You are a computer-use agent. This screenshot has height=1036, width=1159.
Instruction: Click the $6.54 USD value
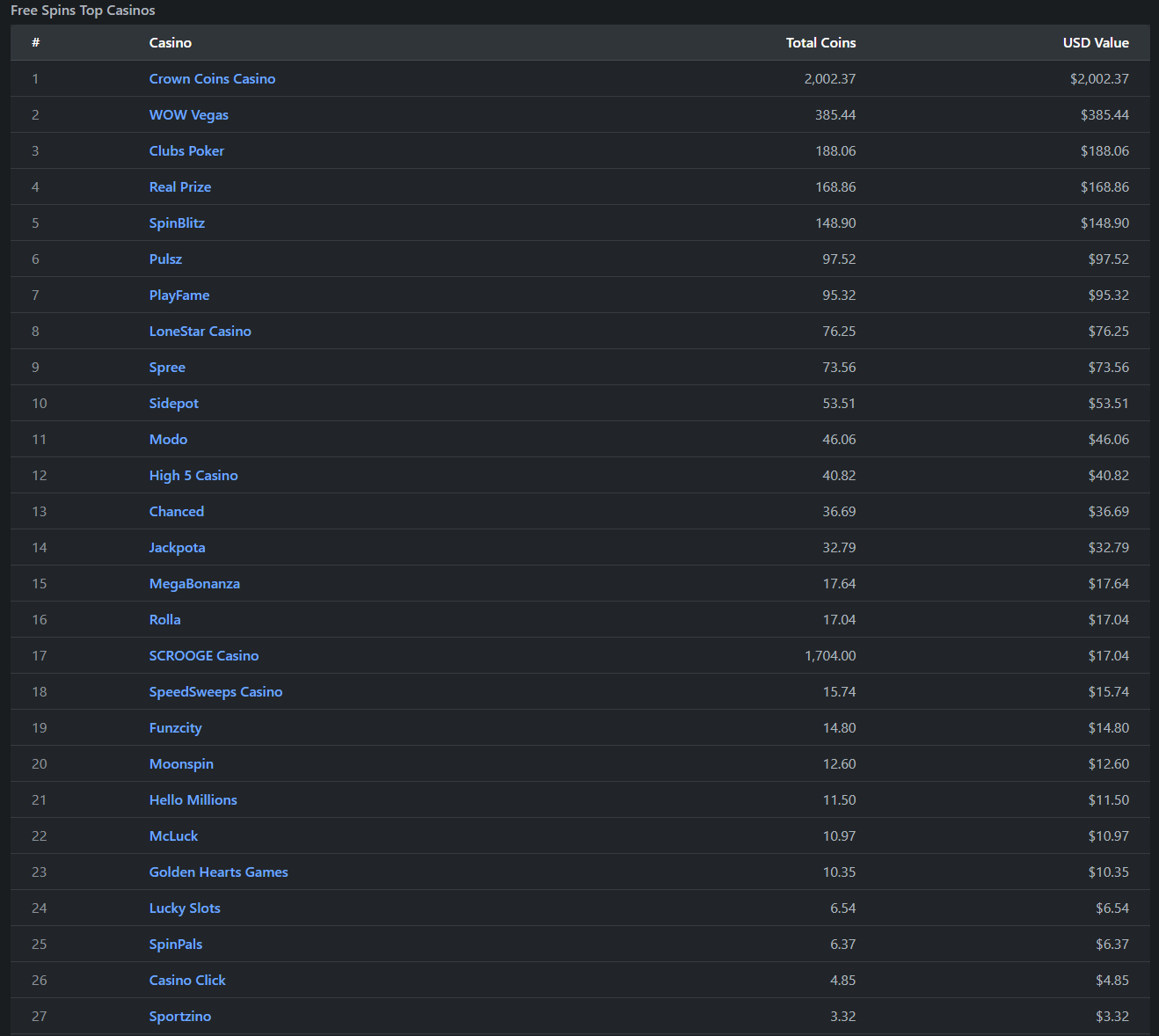click(x=1112, y=908)
